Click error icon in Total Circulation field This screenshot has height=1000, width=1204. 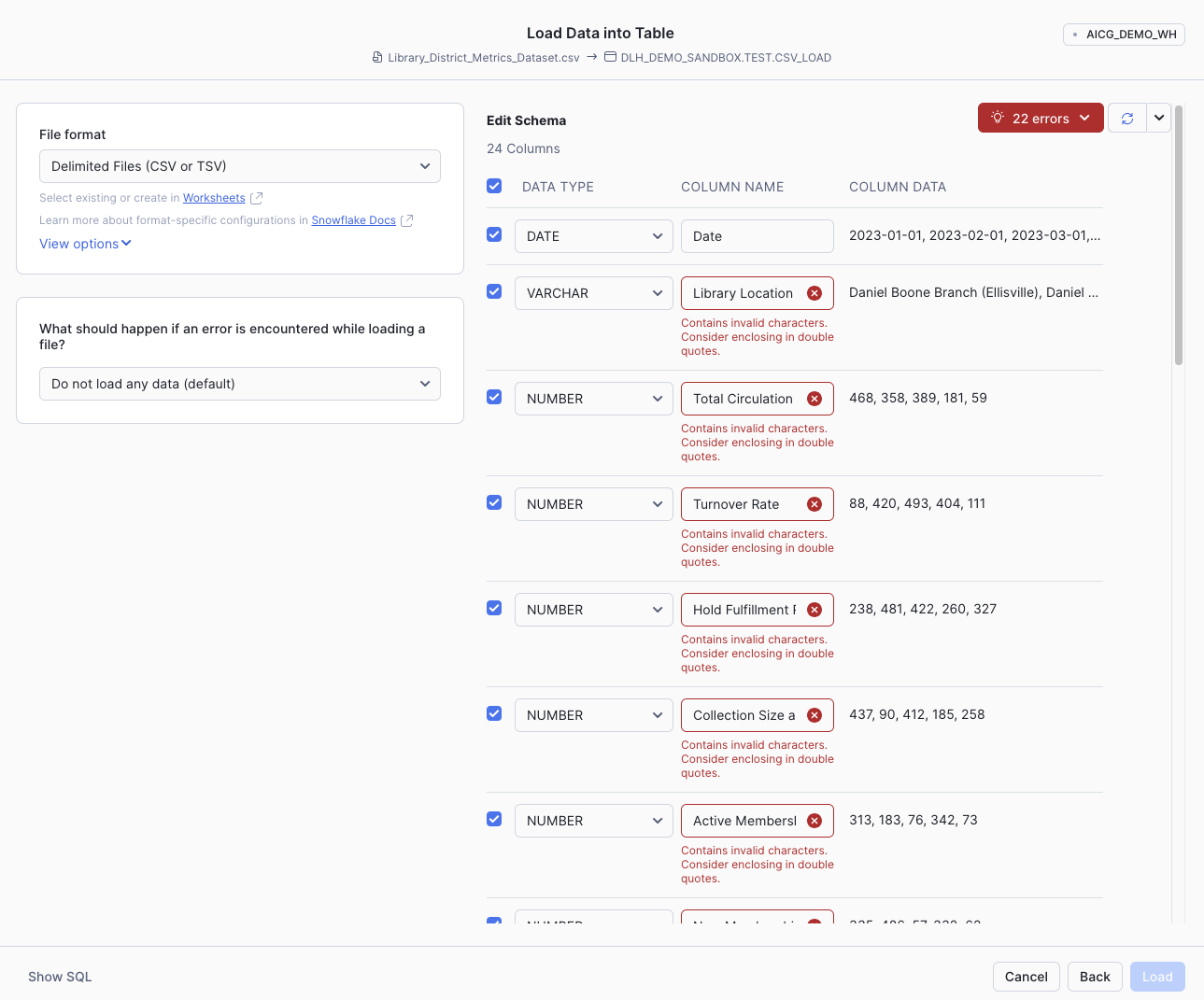click(814, 399)
